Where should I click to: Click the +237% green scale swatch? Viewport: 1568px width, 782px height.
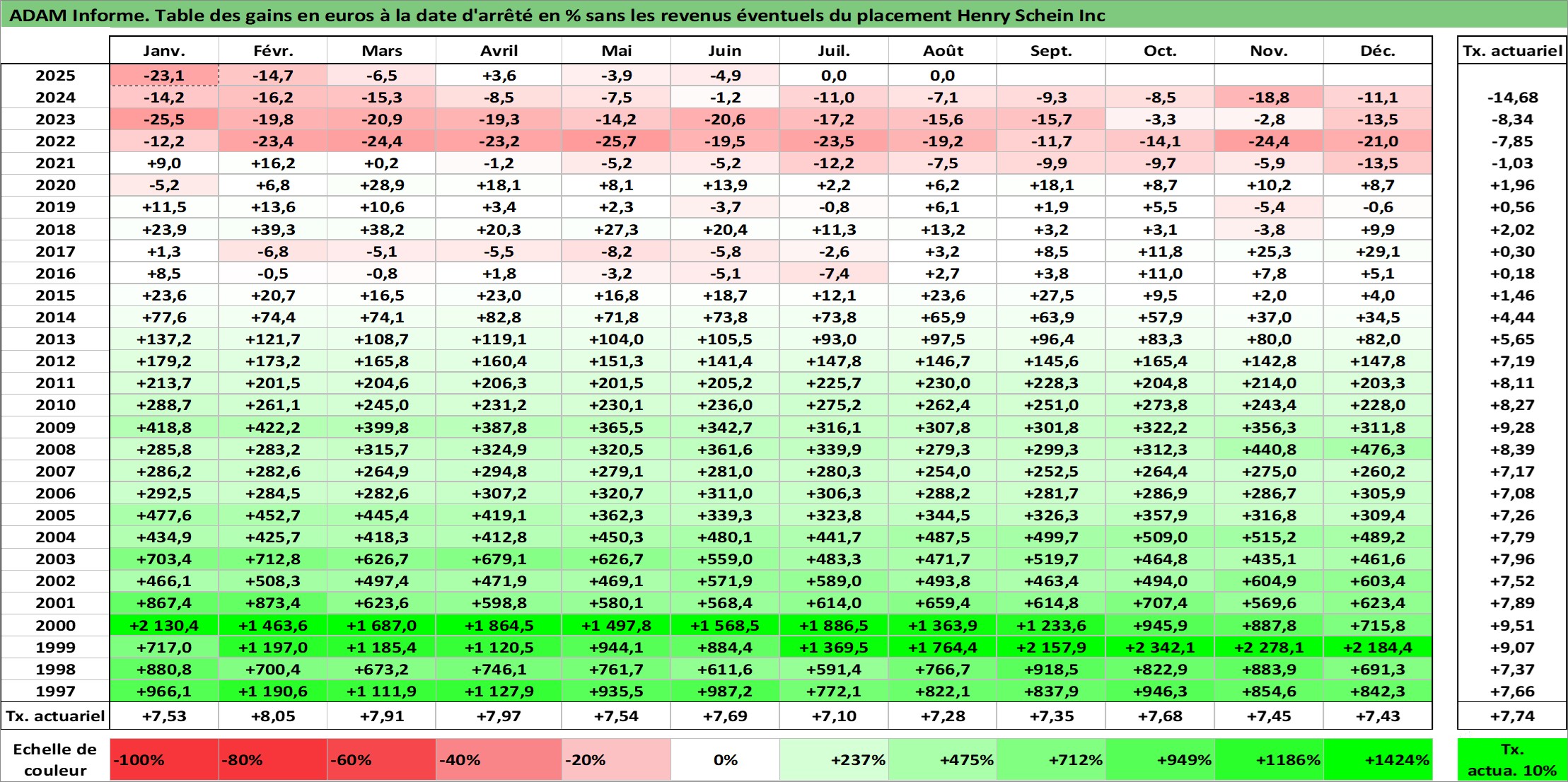pos(834,760)
